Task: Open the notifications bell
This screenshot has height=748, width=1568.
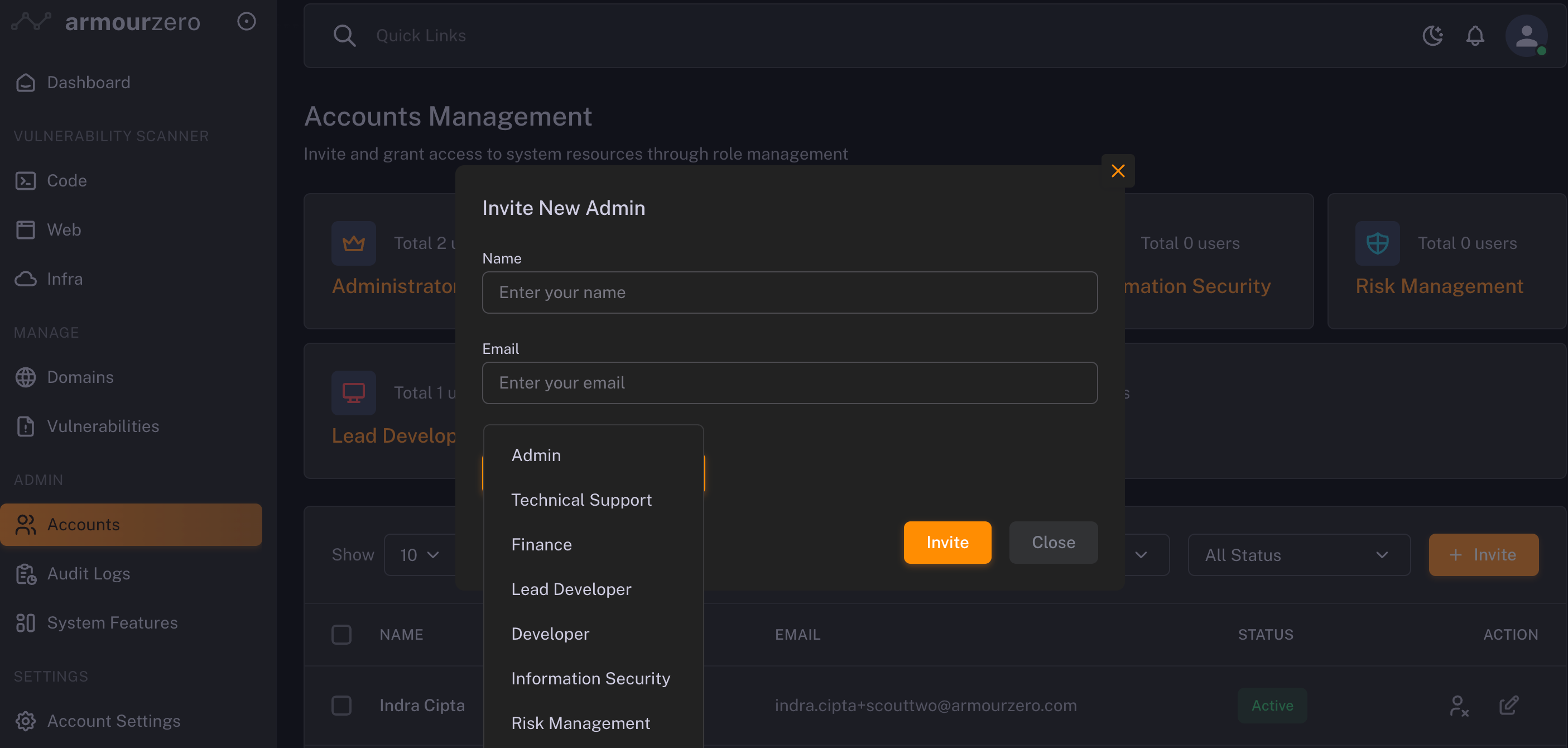Action: tap(1474, 36)
